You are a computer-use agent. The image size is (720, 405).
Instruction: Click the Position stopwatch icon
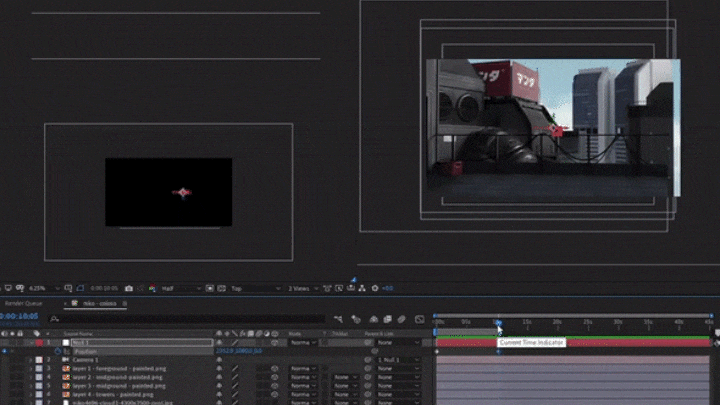point(57,351)
